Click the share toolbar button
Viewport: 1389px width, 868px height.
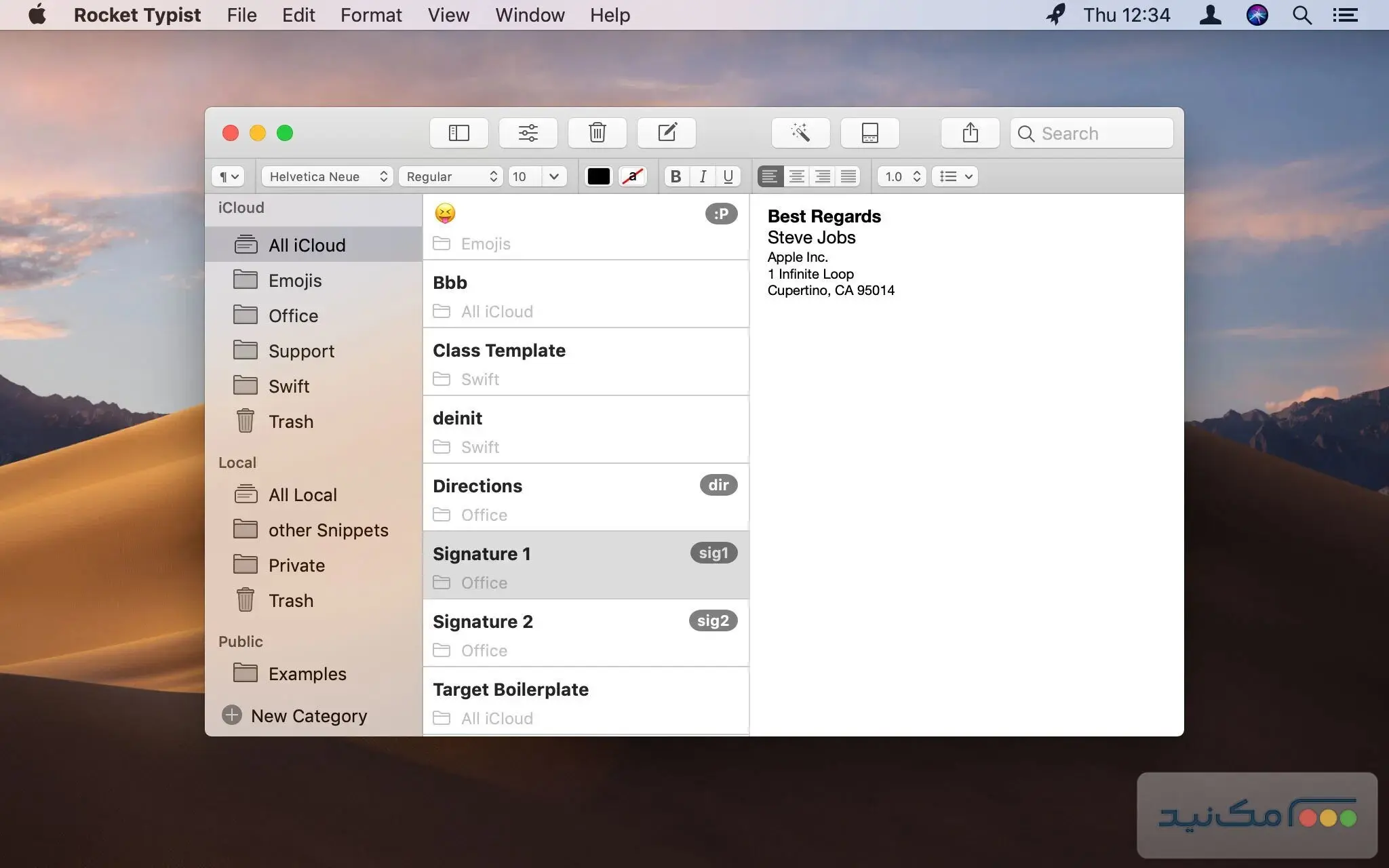point(970,133)
